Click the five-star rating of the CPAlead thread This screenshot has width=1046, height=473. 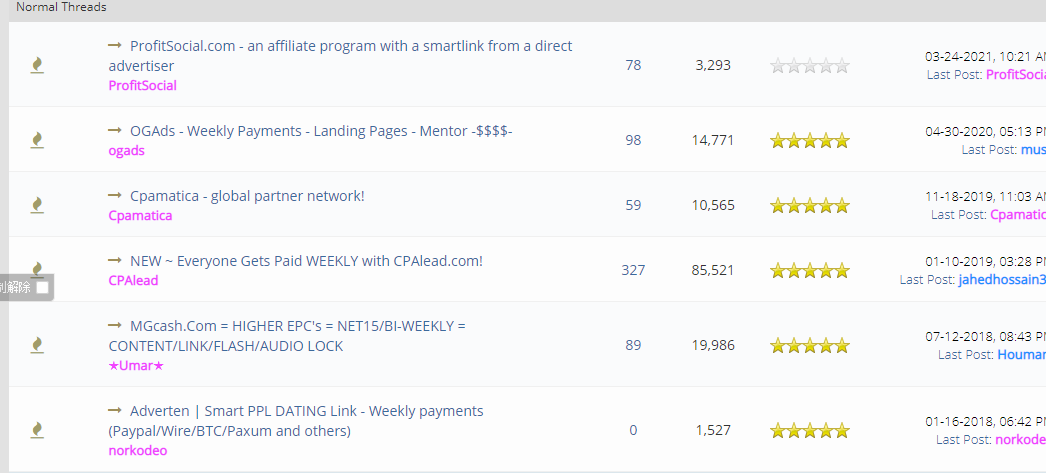click(x=810, y=270)
